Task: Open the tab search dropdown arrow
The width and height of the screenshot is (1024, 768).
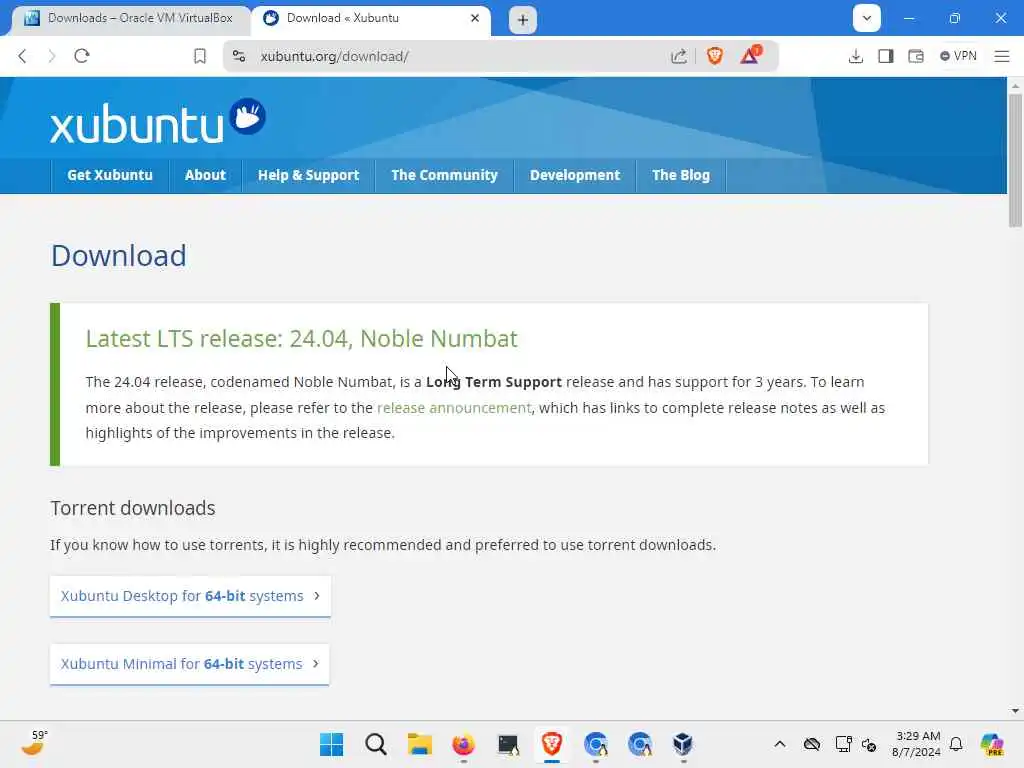Action: (867, 18)
